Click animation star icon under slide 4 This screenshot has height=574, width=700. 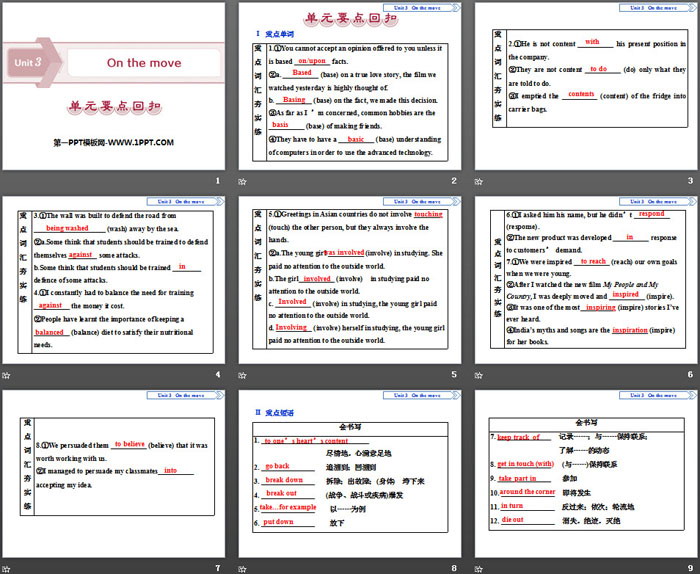coord(6,375)
